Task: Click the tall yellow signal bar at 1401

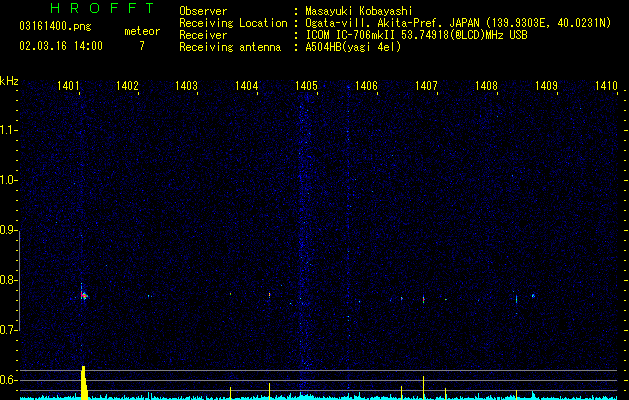Action: pos(84,382)
